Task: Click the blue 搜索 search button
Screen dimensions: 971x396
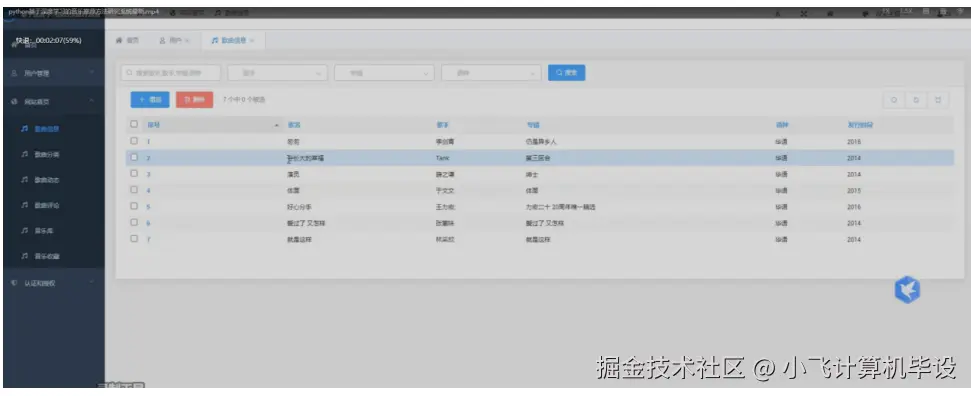Action: click(567, 73)
